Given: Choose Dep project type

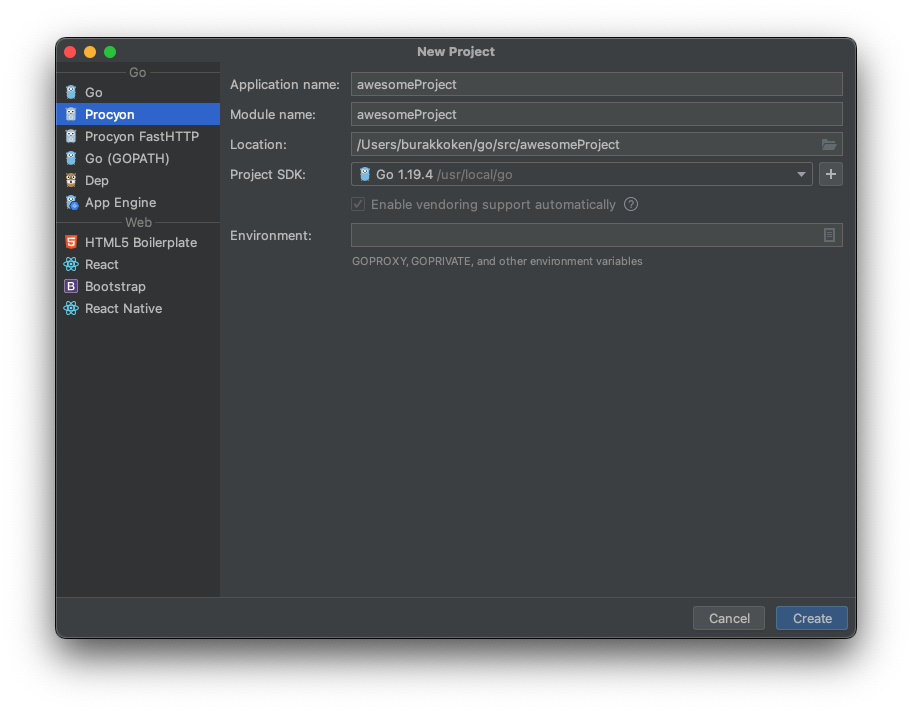Looking at the screenshot, I should 138,180.
